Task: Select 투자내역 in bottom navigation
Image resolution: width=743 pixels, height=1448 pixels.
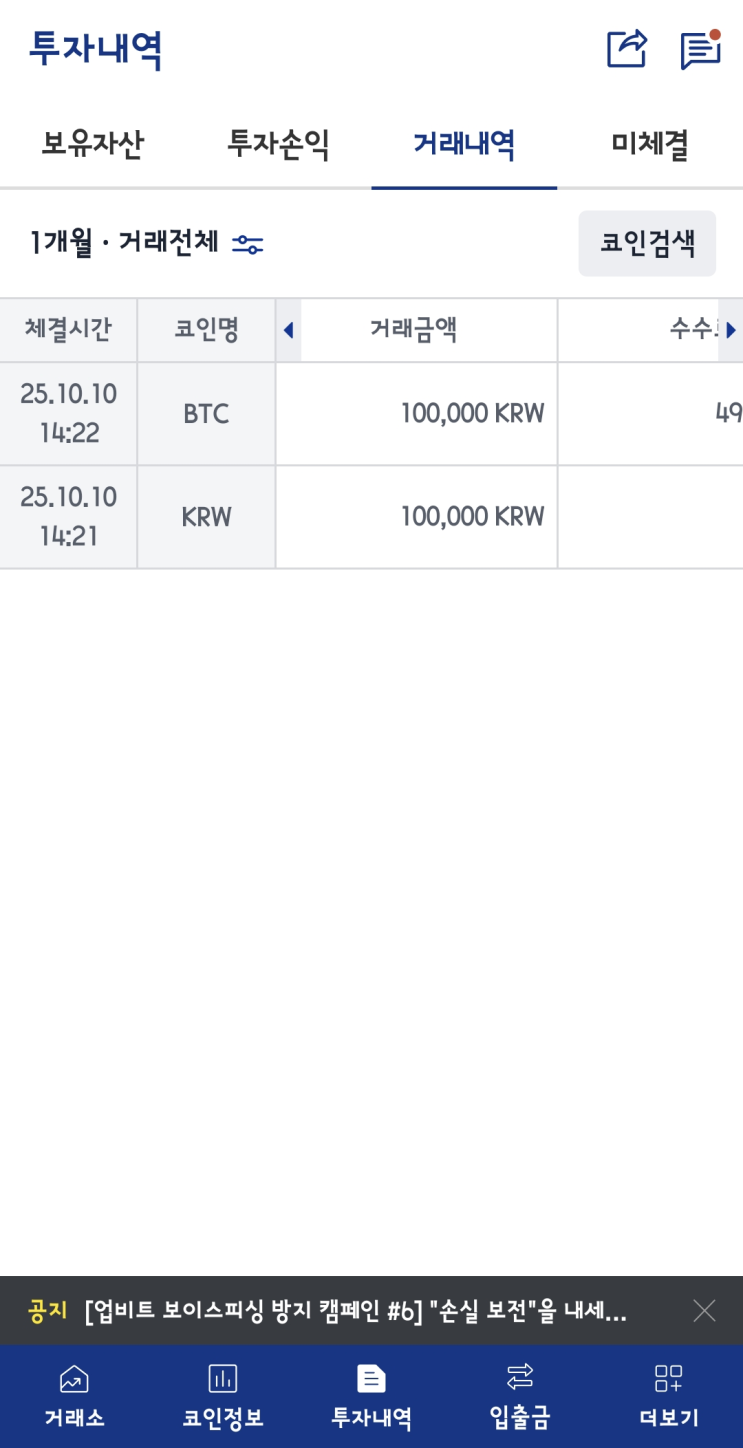Action: 371,1396
